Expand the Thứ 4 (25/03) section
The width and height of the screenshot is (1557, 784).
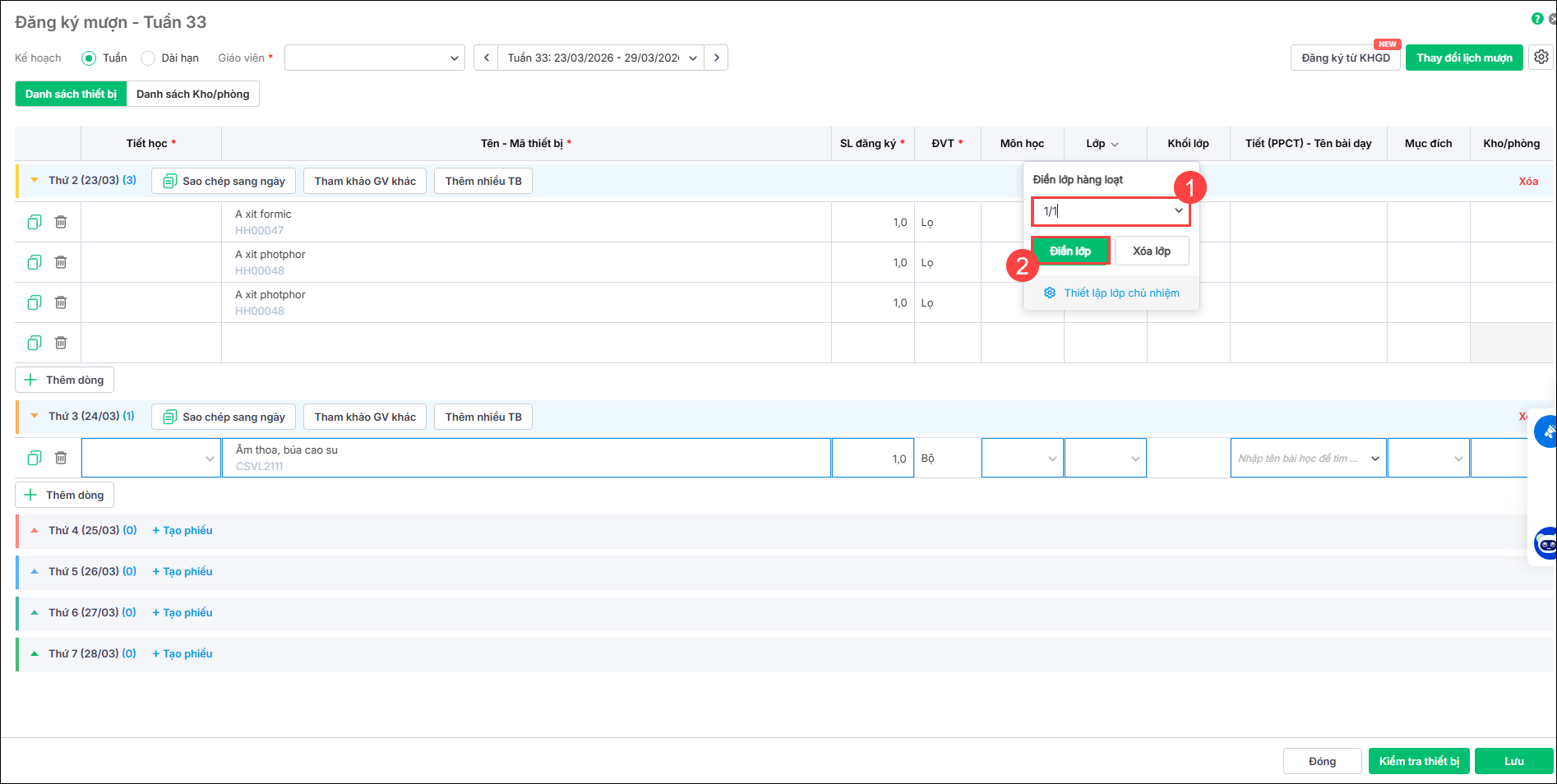click(35, 531)
